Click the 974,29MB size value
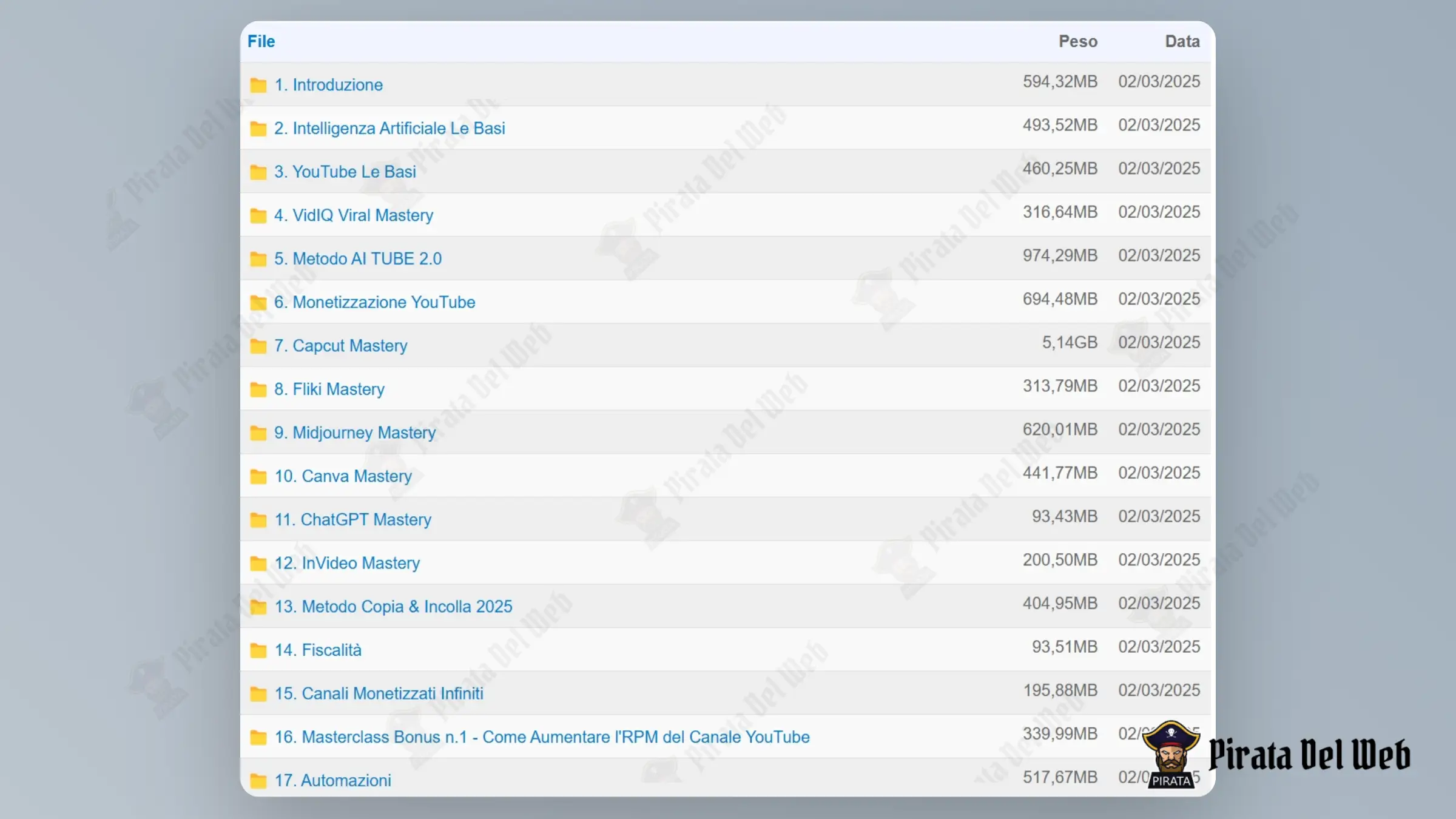 tap(1060, 255)
